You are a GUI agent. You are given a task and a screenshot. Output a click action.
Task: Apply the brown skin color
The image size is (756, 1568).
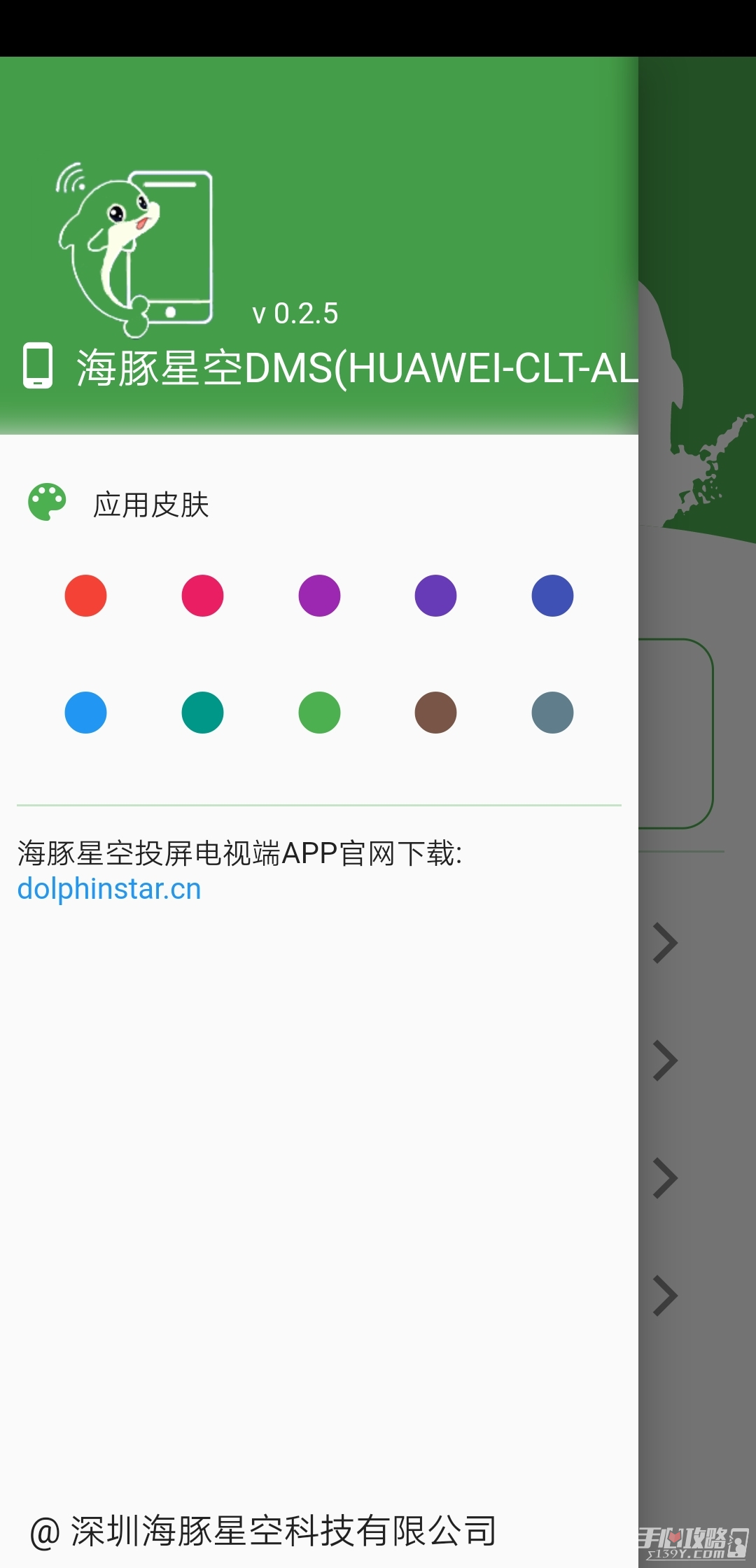435,713
